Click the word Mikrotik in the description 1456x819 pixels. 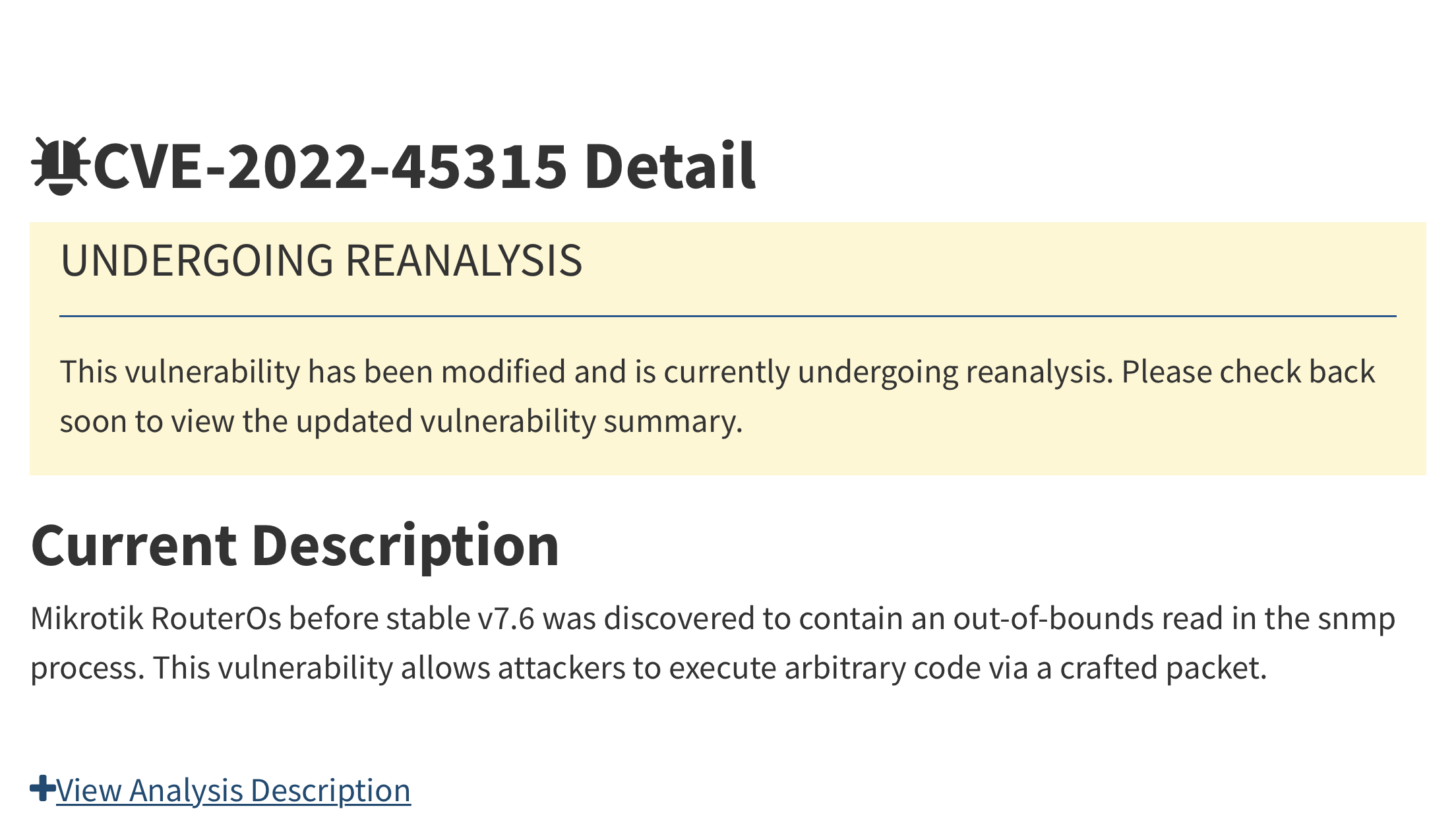87,619
